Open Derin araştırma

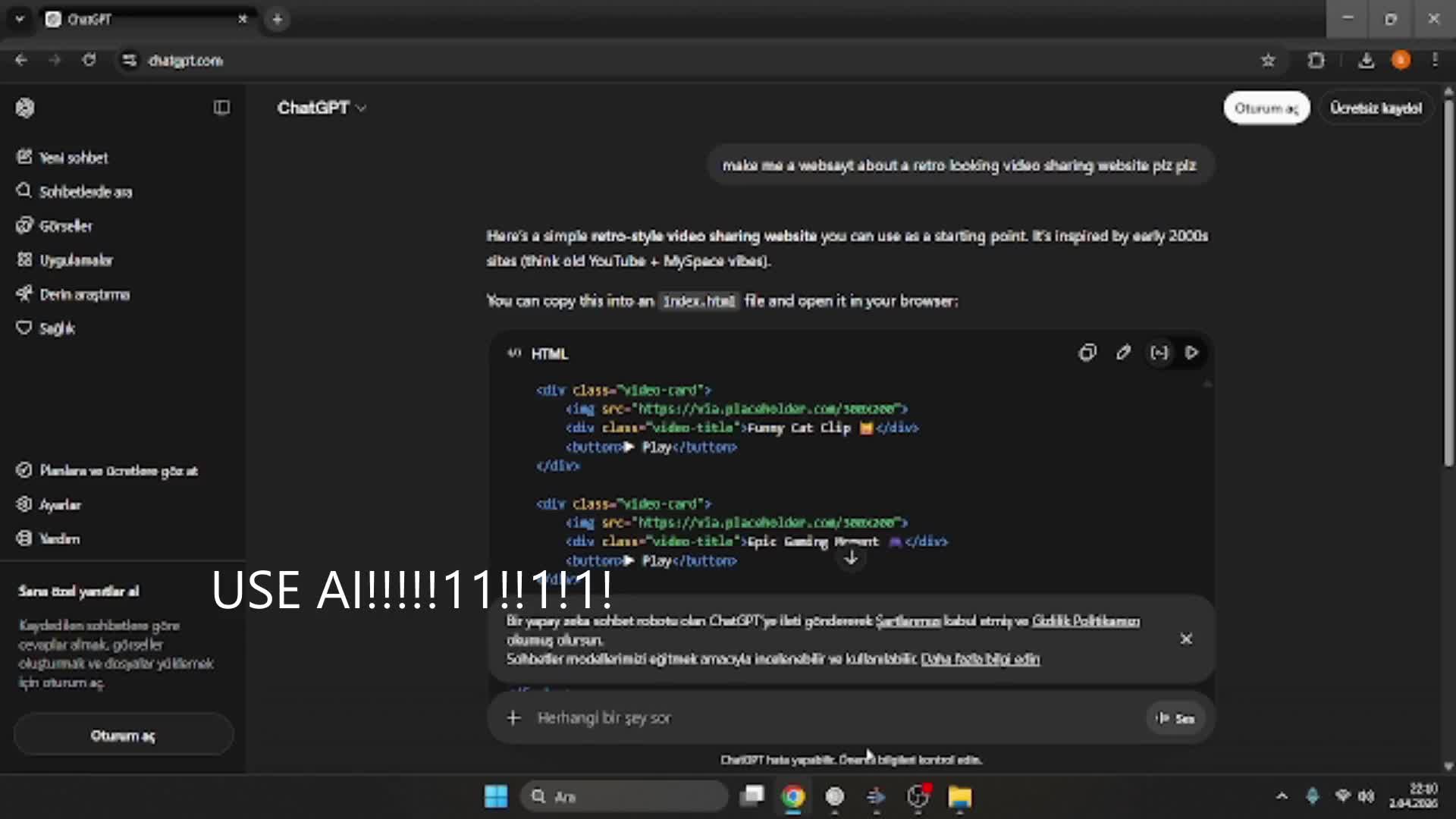pyautogui.click(x=84, y=294)
